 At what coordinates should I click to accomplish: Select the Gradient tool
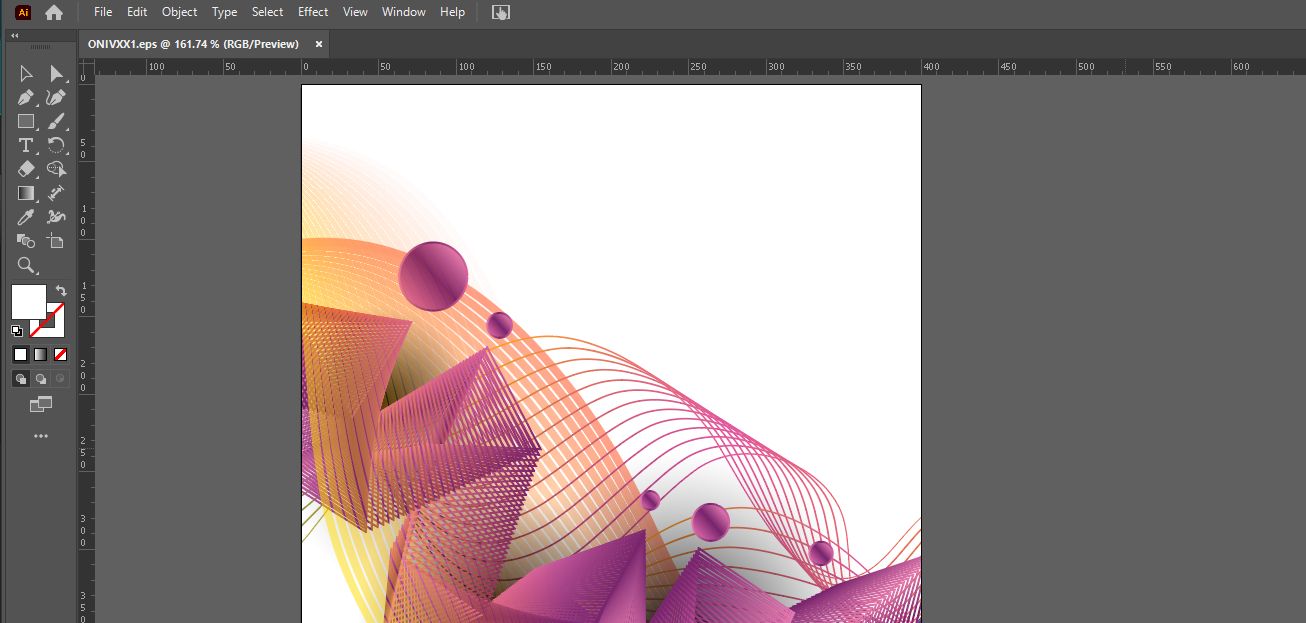25,193
